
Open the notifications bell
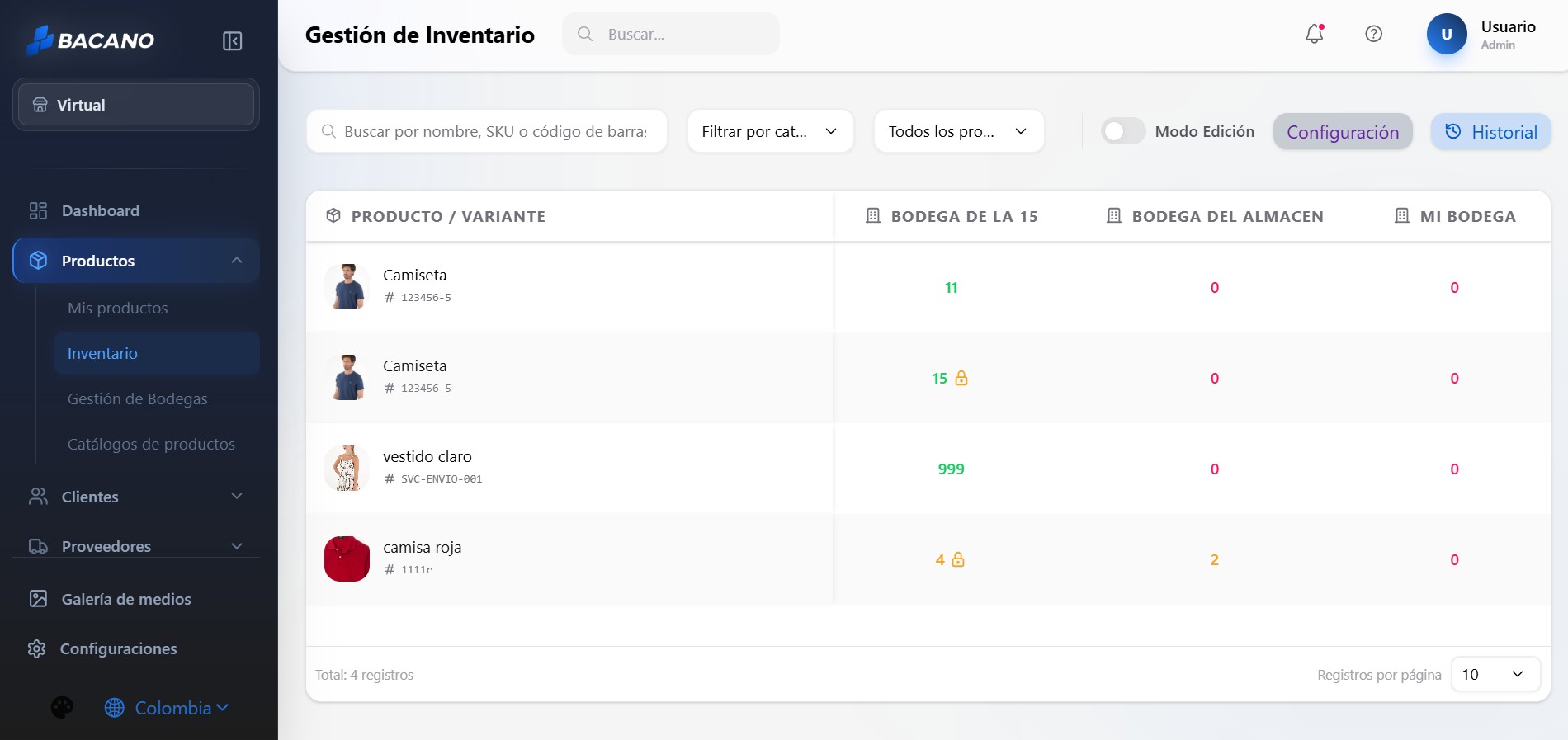coord(1315,34)
